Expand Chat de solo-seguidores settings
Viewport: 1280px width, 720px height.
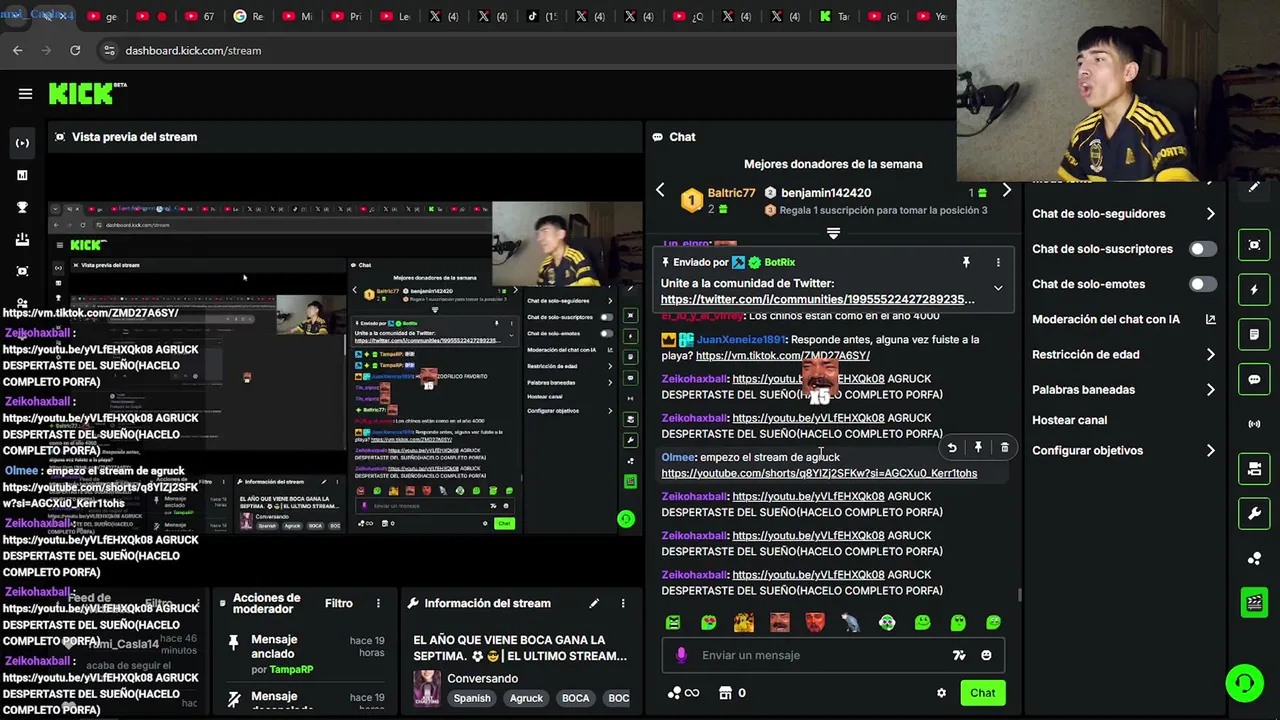click(x=1210, y=214)
